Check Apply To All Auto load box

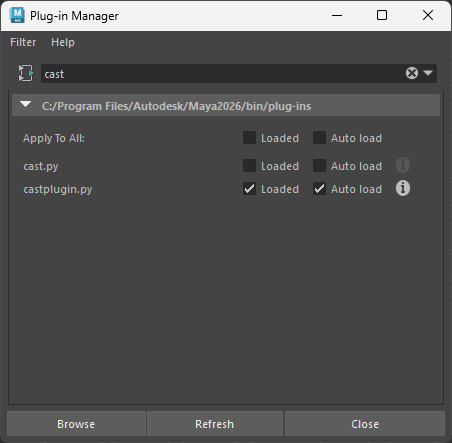(319, 138)
